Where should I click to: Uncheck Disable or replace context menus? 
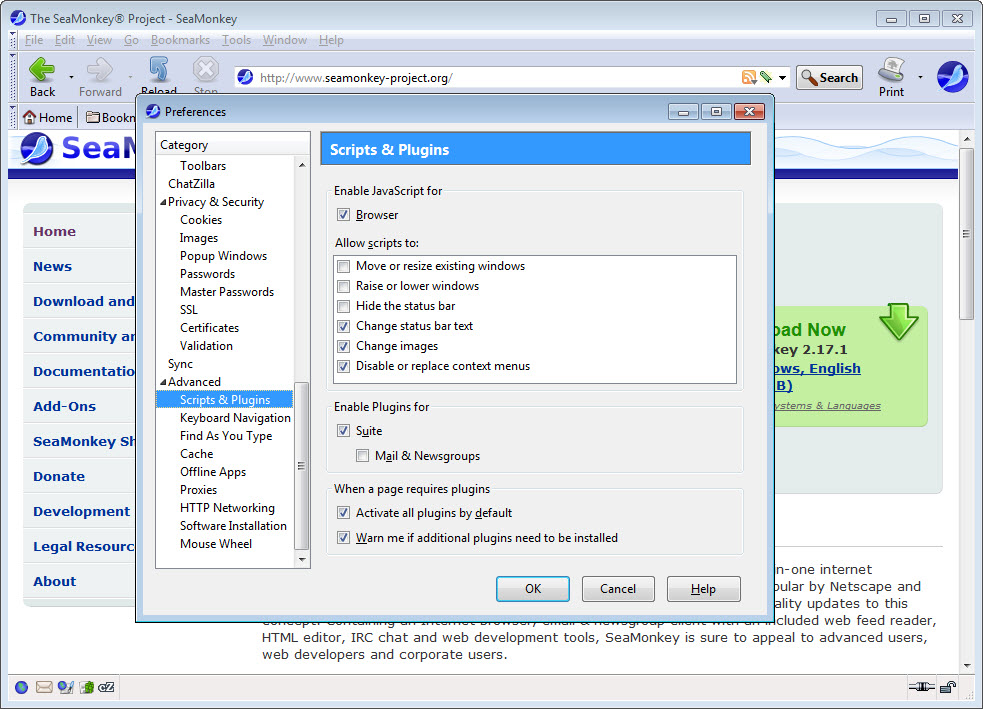coord(344,366)
